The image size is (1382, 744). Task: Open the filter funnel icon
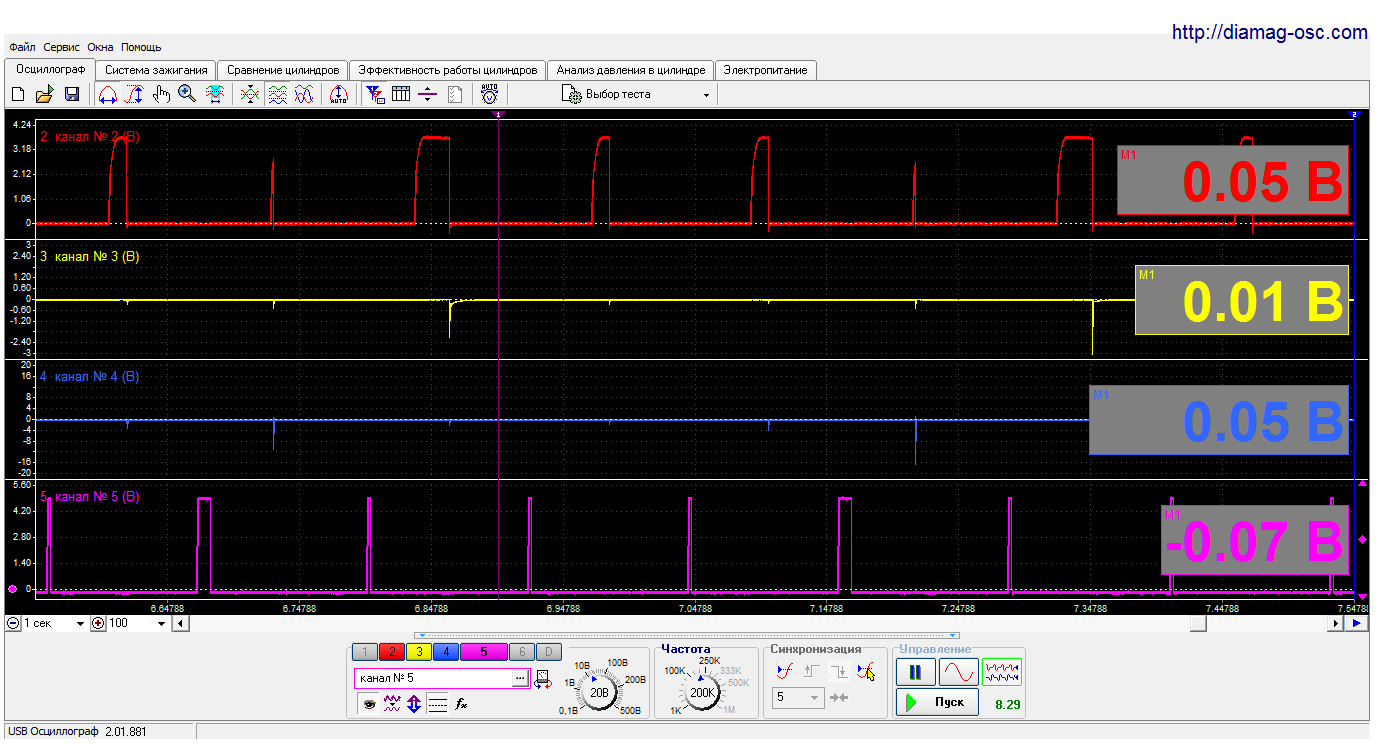(x=375, y=94)
